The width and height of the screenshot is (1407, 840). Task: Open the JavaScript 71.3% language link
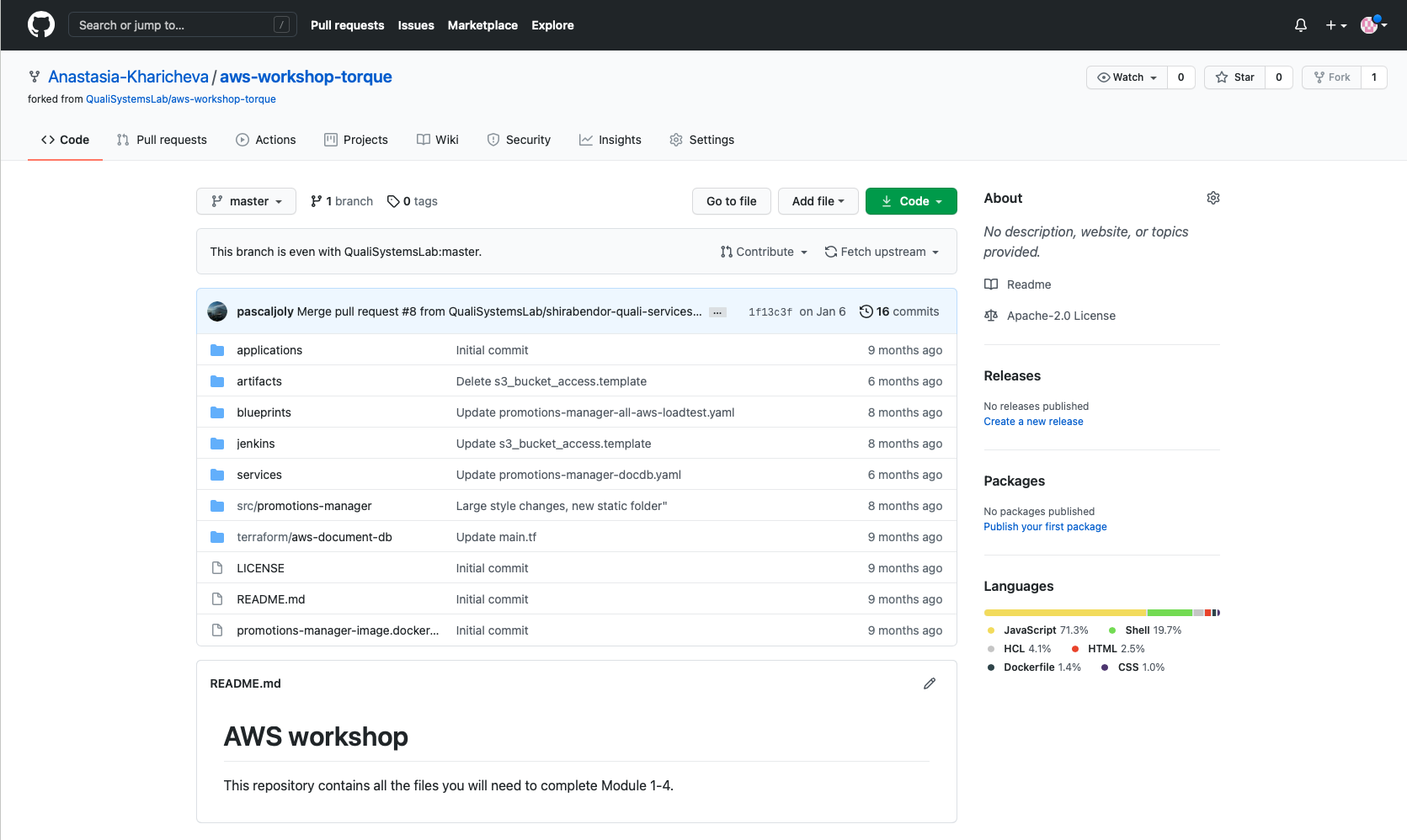(1037, 630)
